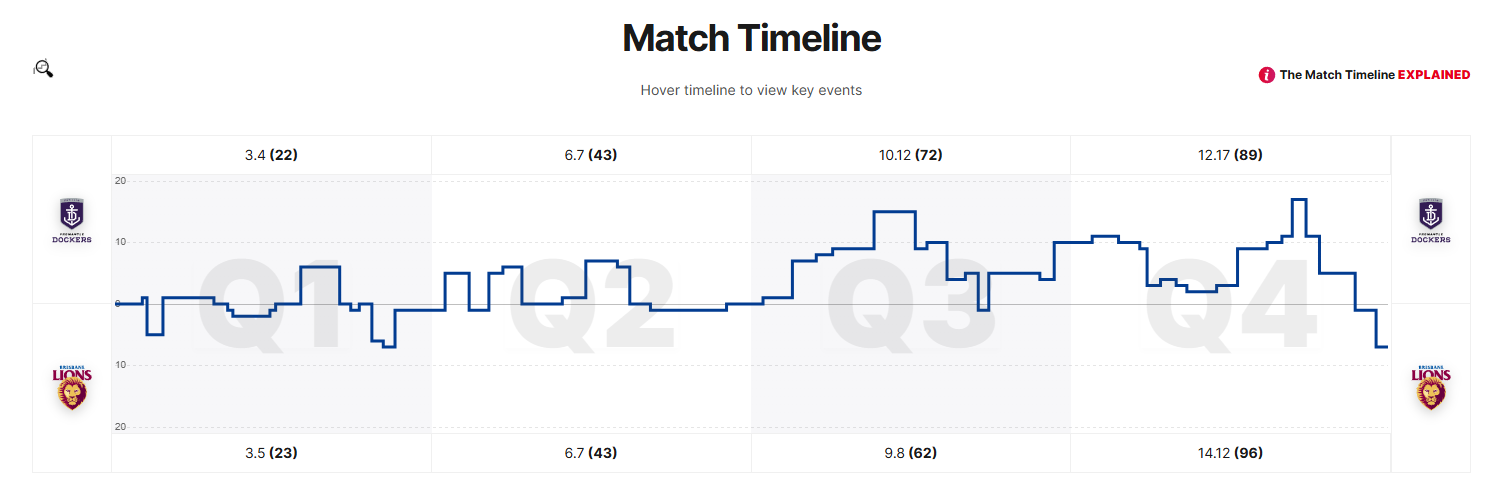Click the red info icon

(x=1267, y=75)
